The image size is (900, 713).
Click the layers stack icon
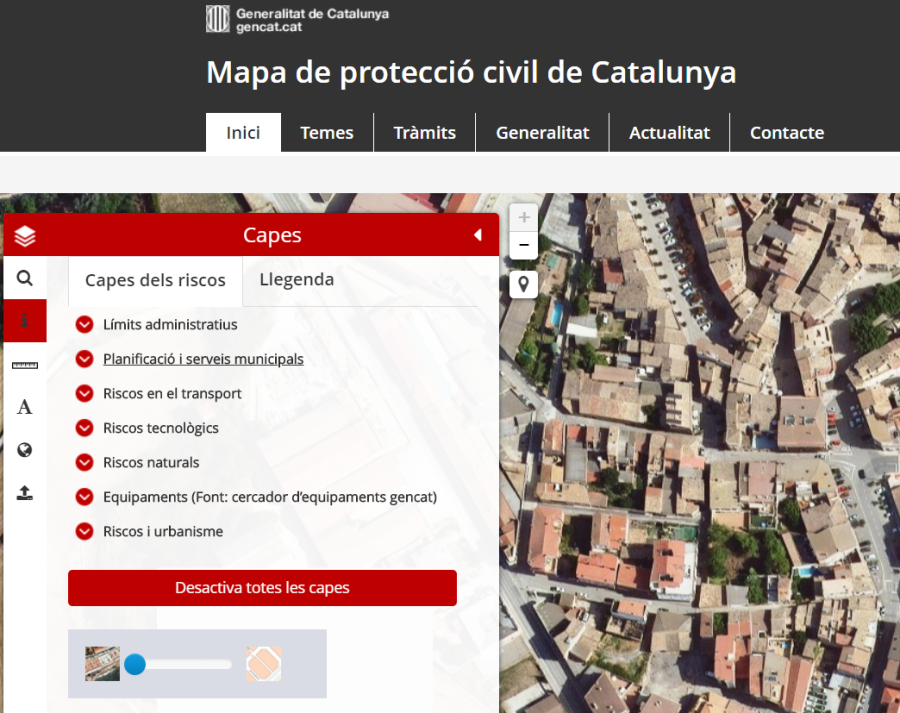[x=25, y=236]
